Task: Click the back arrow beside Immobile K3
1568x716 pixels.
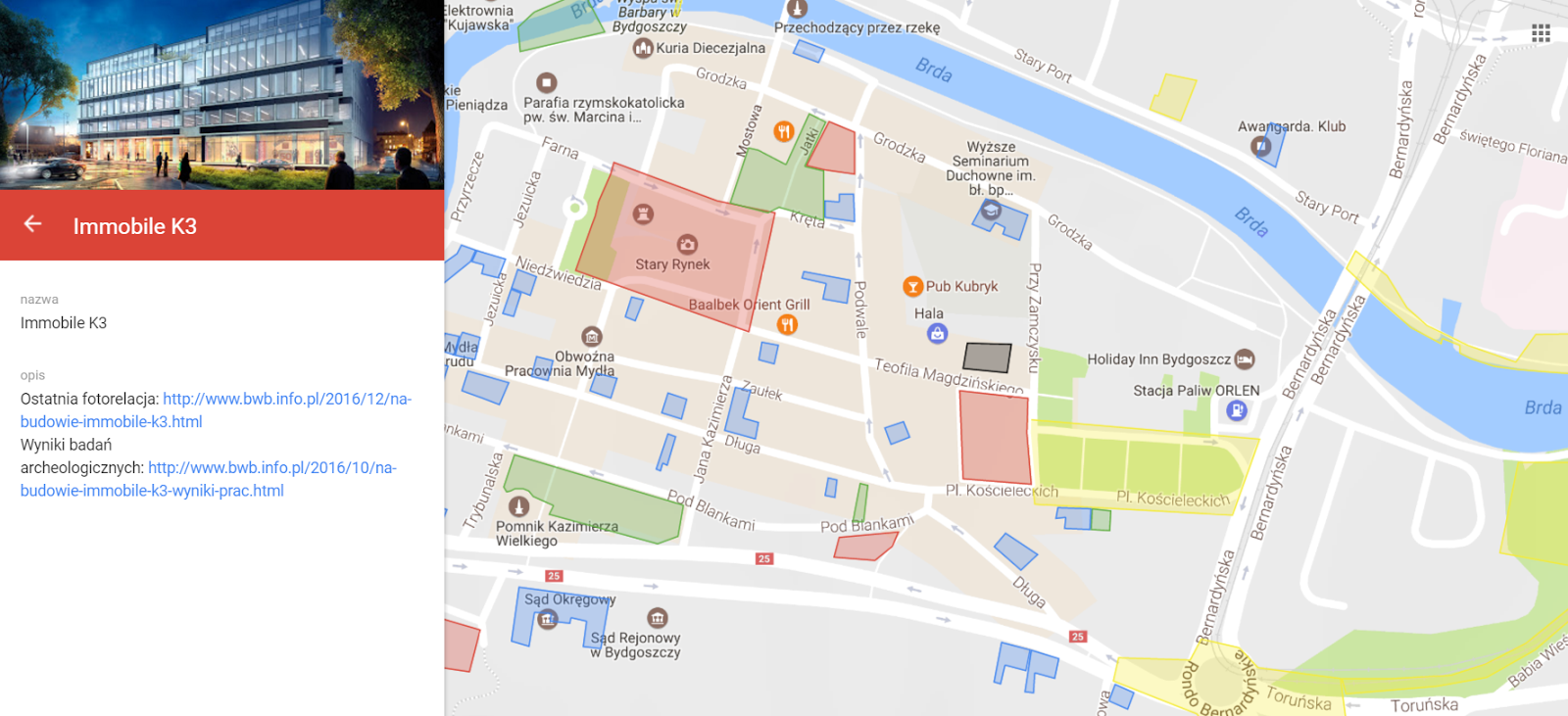Action: [x=32, y=224]
